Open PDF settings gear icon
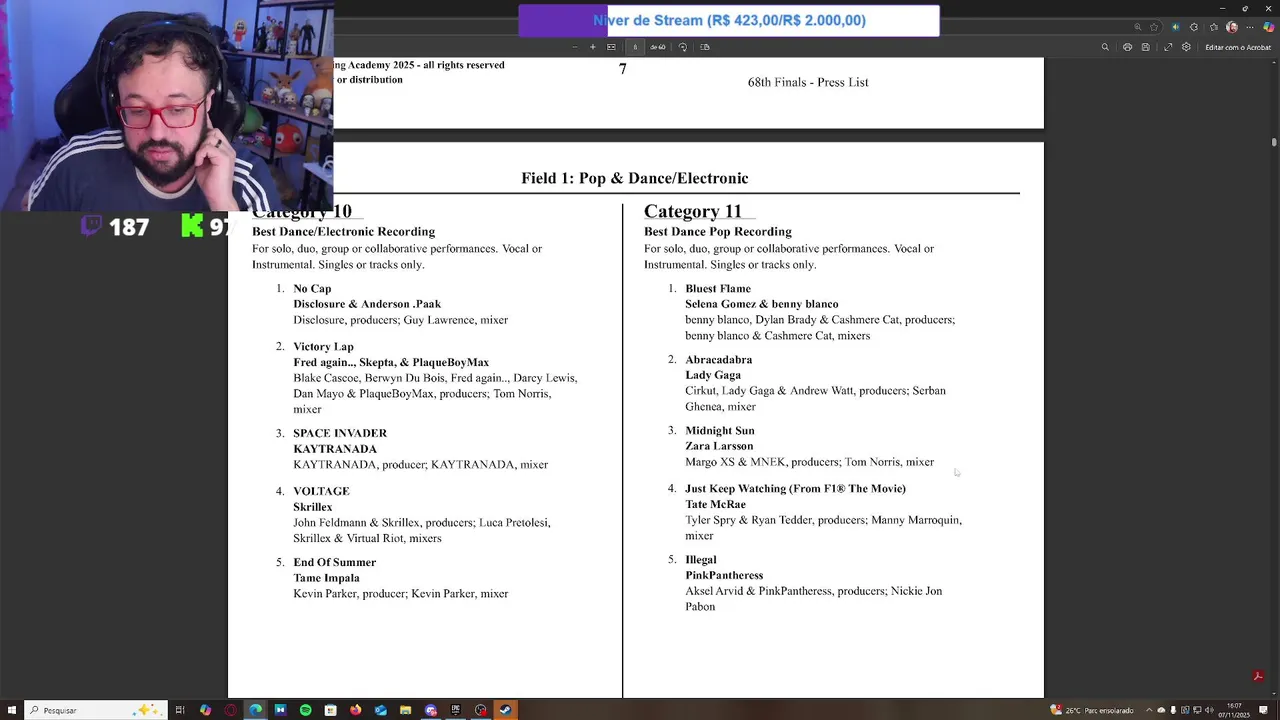The image size is (1280, 720). (1186, 47)
